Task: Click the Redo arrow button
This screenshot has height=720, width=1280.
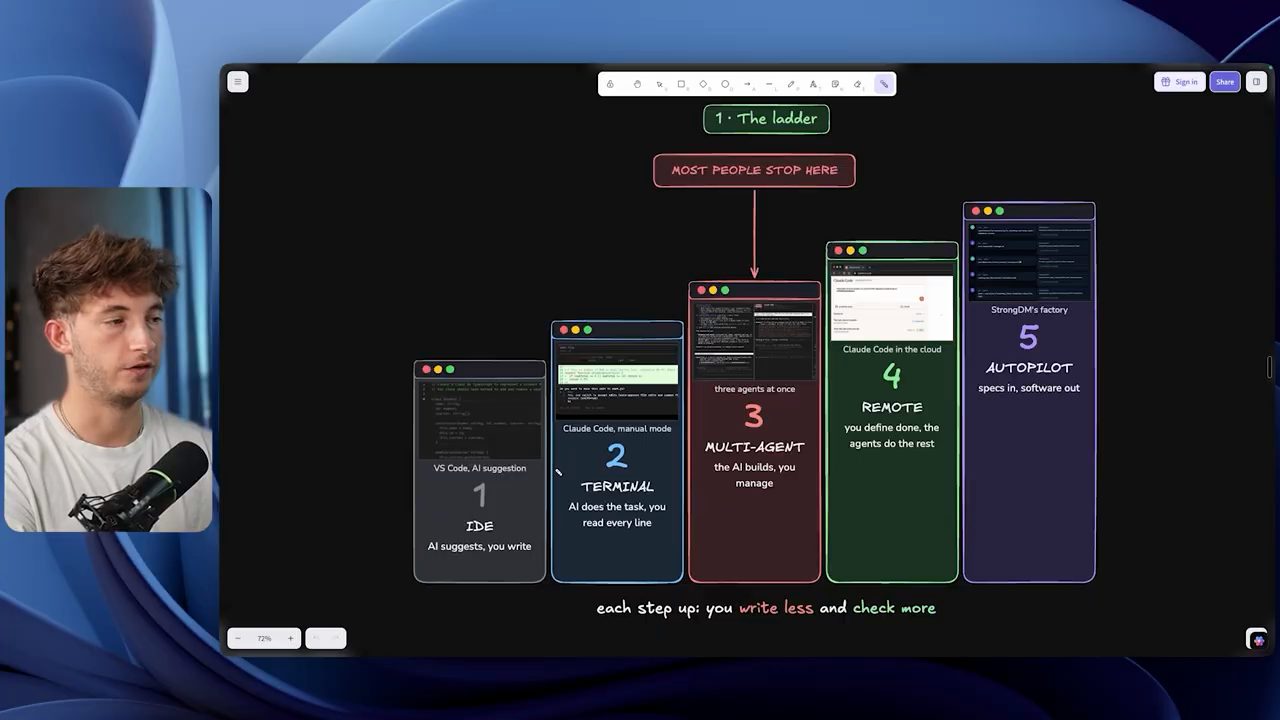Action: pos(336,638)
